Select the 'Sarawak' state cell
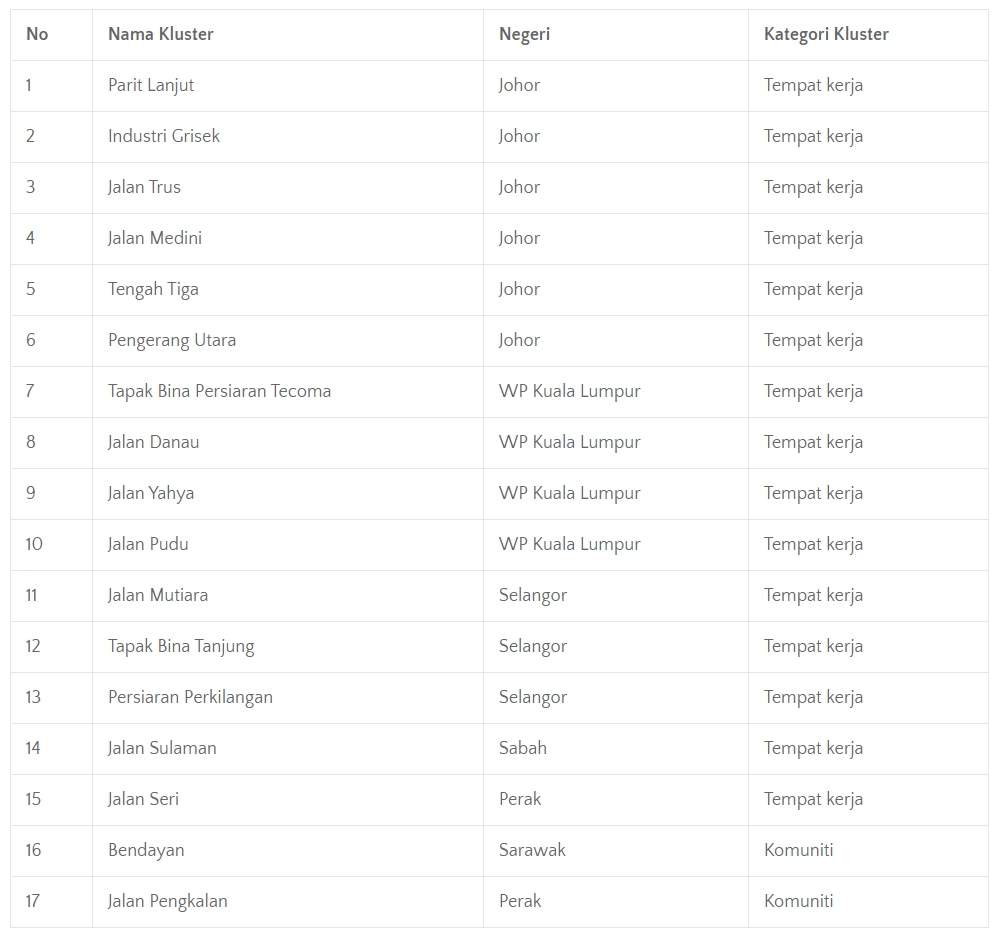The width and height of the screenshot is (1002, 934). (x=532, y=850)
